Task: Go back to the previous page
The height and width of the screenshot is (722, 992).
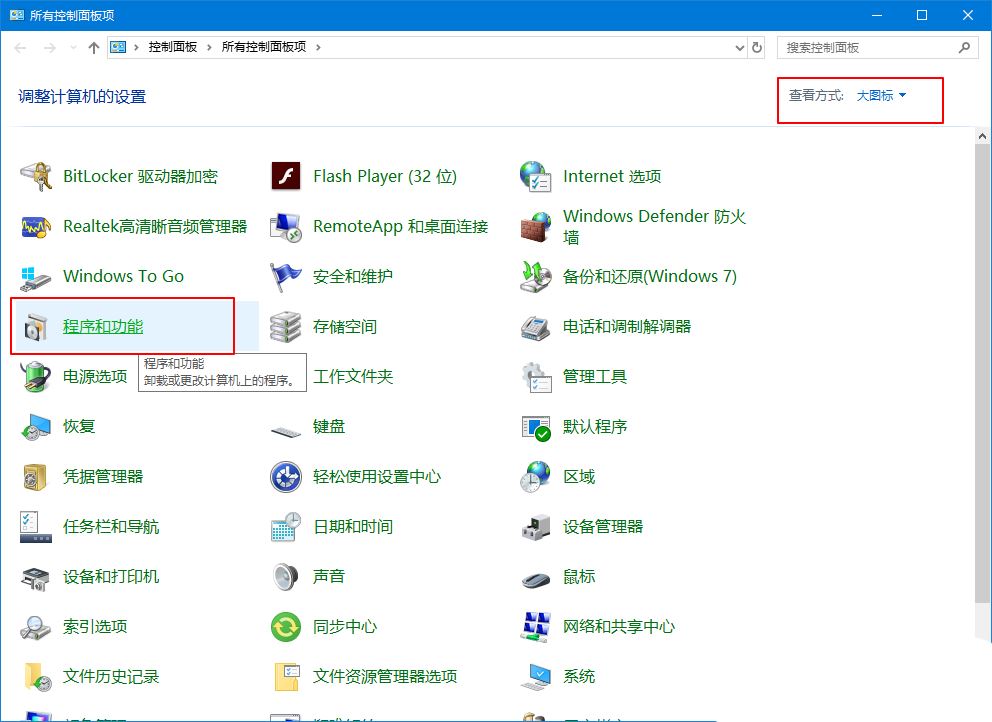Action: click(x=20, y=47)
